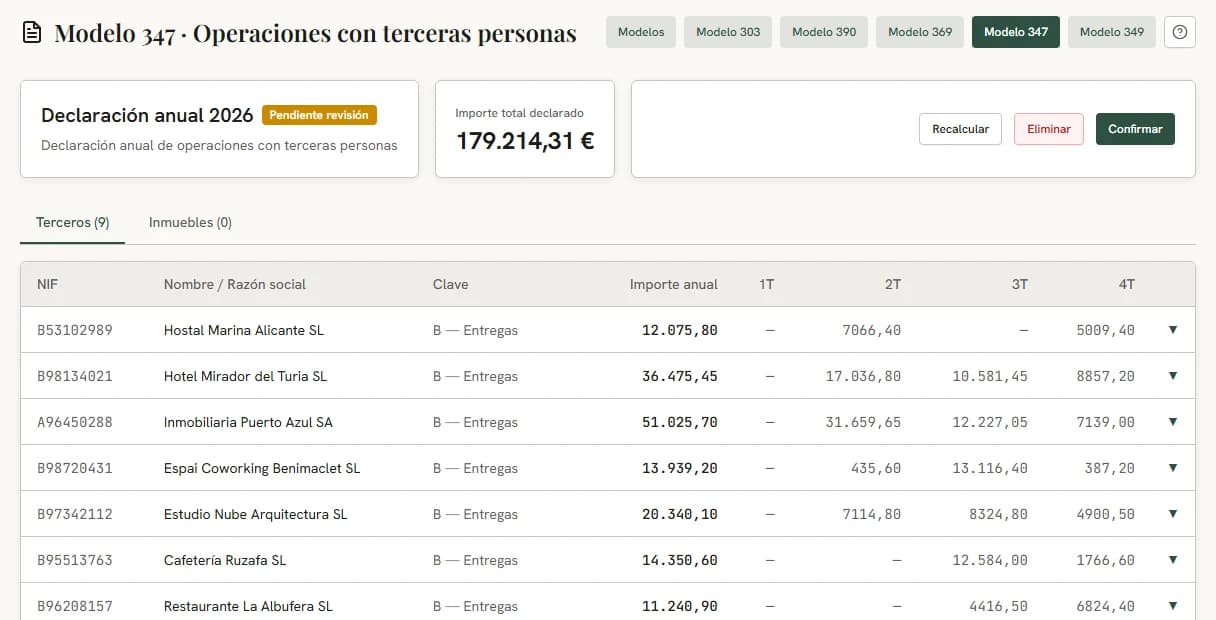Image resolution: width=1216 pixels, height=620 pixels.
Task: Click the Pendiente revisión status badge
Action: (319, 115)
